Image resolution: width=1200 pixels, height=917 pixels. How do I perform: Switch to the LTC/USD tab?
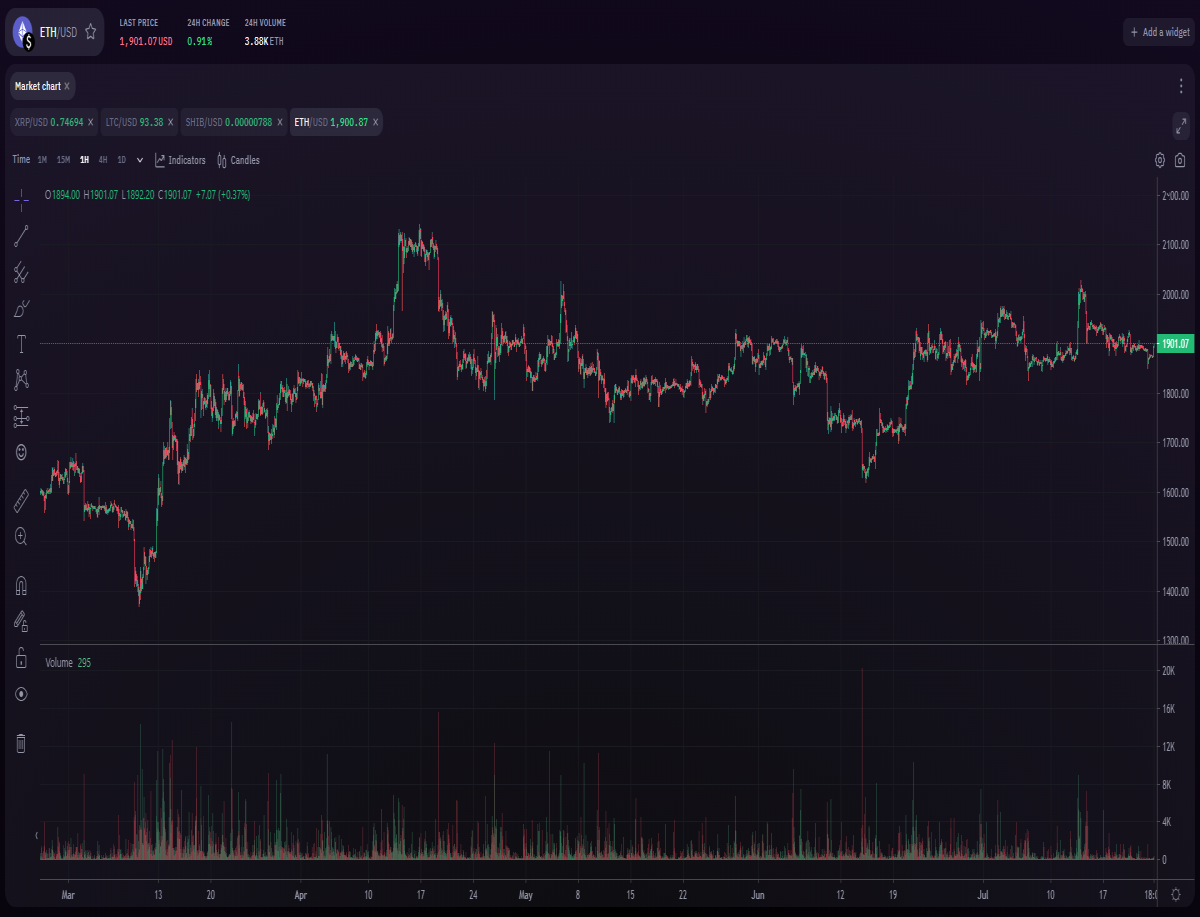pyautogui.click(x=133, y=122)
